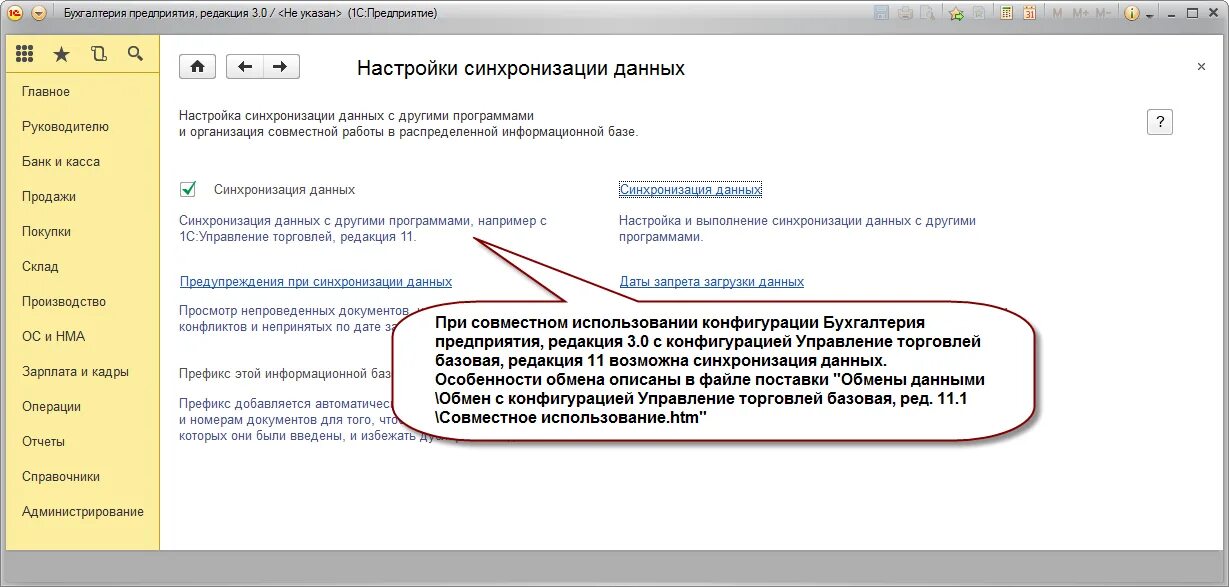Open calendar icon in title bar
Viewport: 1229px width, 587px height.
click(1029, 13)
